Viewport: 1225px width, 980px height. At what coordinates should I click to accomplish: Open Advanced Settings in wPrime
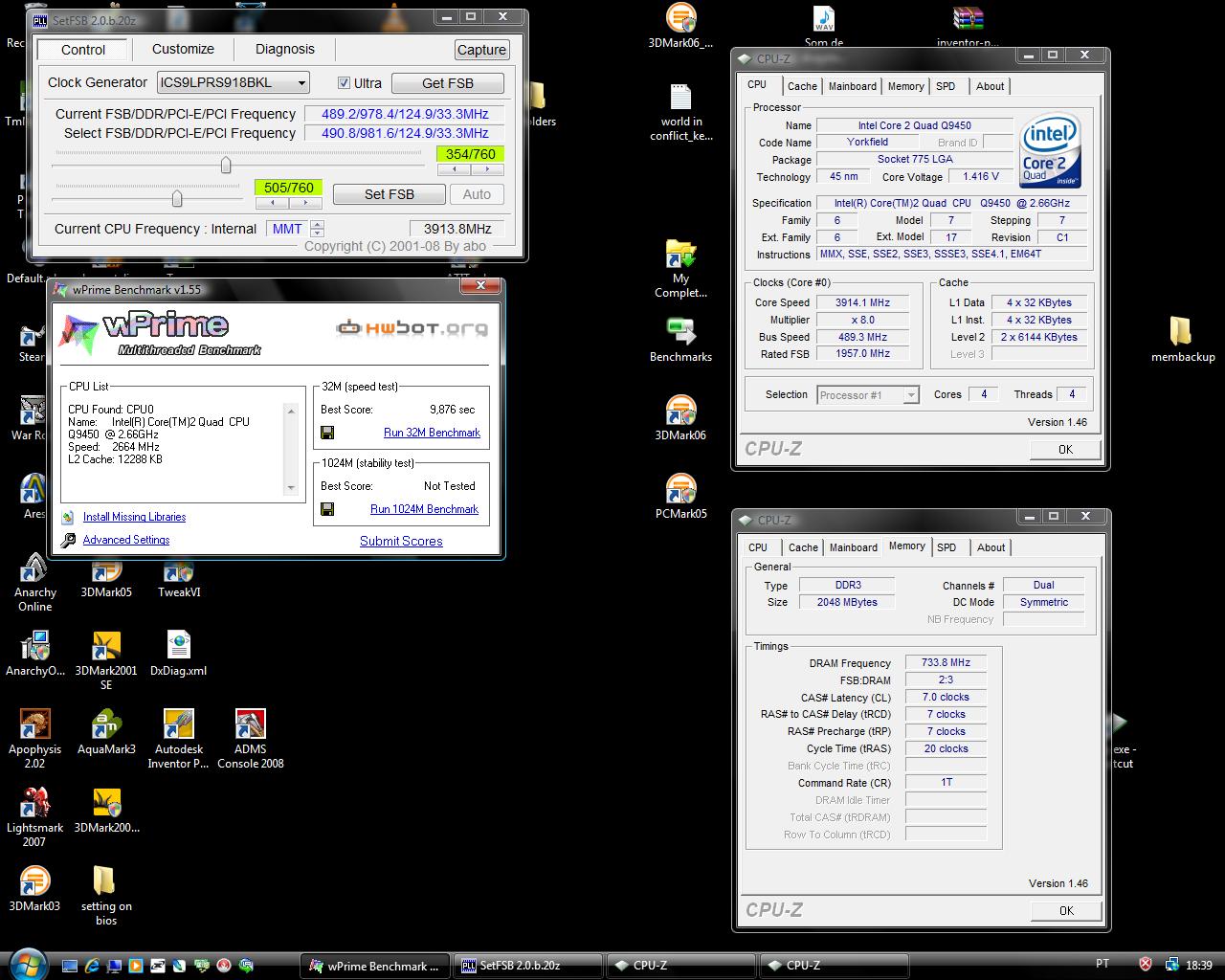tap(125, 540)
